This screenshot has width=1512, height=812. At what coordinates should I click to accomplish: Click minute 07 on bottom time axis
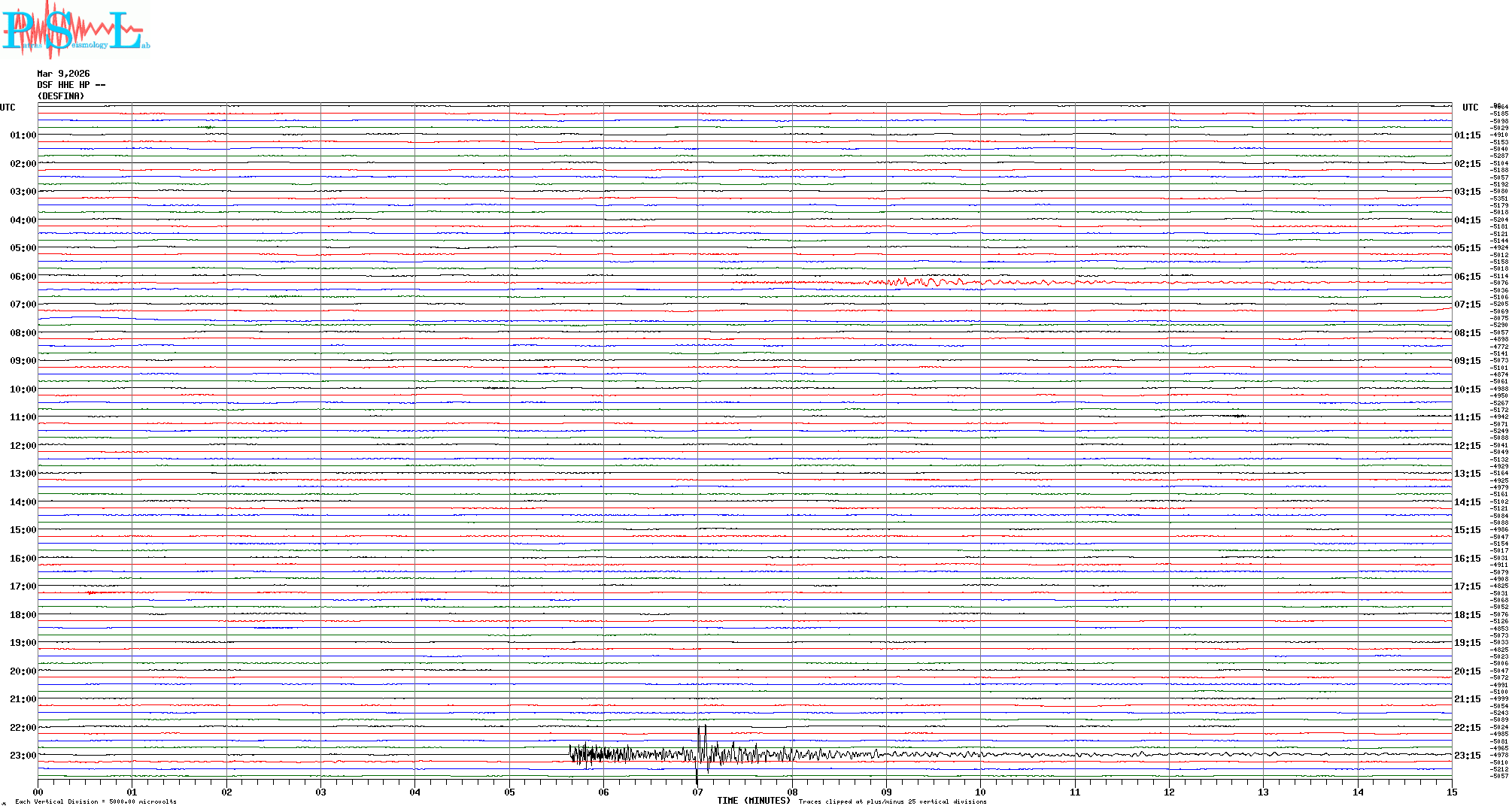tap(697, 792)
